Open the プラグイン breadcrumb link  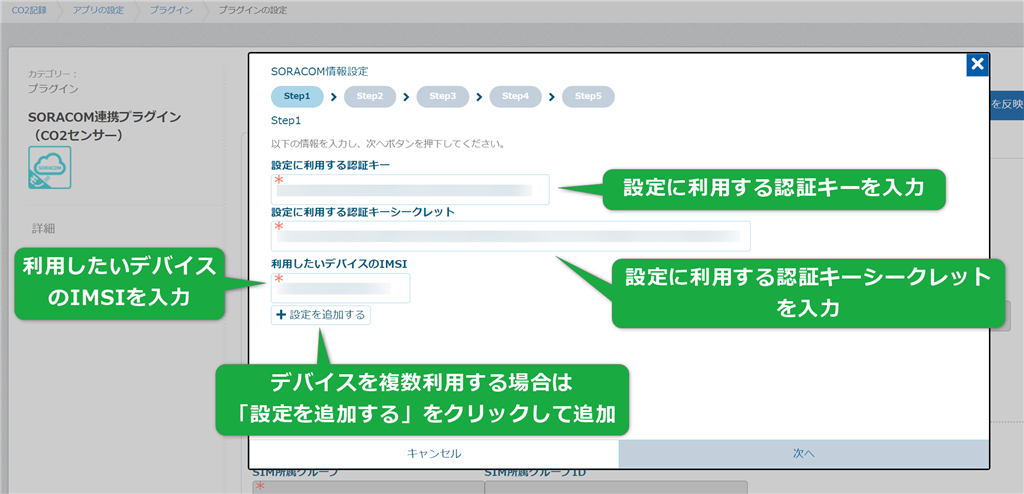tap(172, 10)
